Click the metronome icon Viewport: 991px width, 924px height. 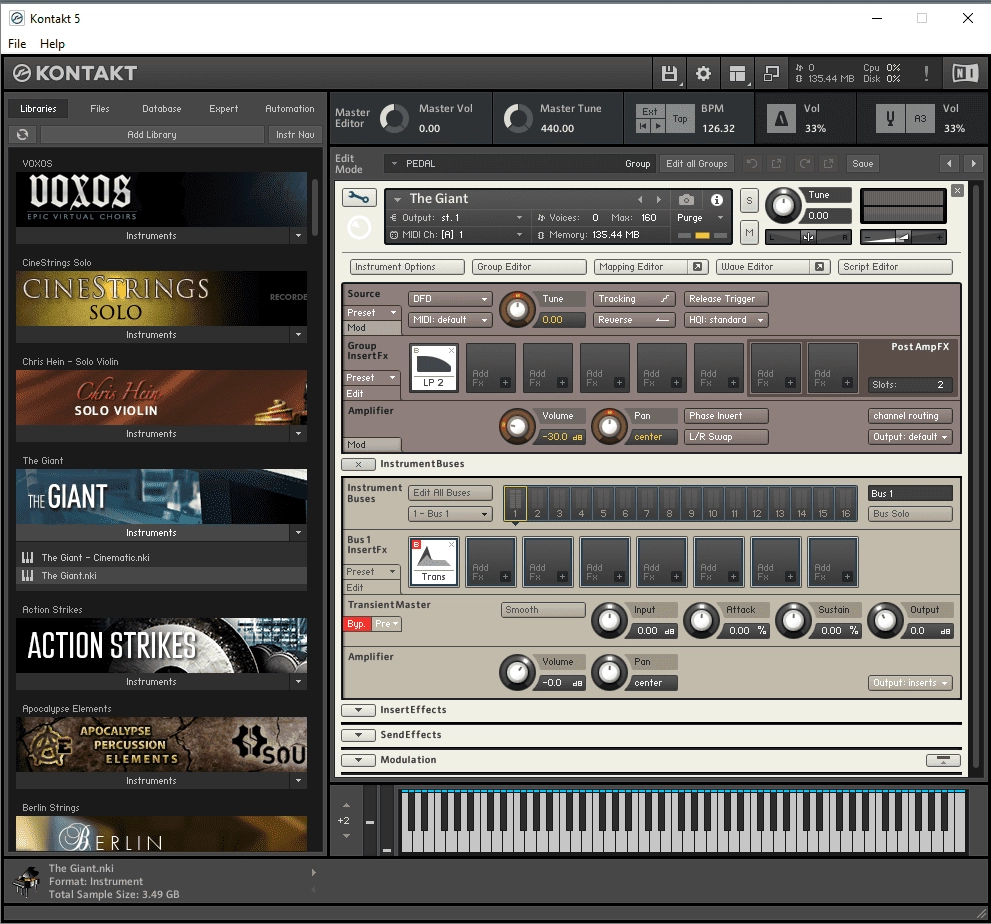click(x=781, y=118)
